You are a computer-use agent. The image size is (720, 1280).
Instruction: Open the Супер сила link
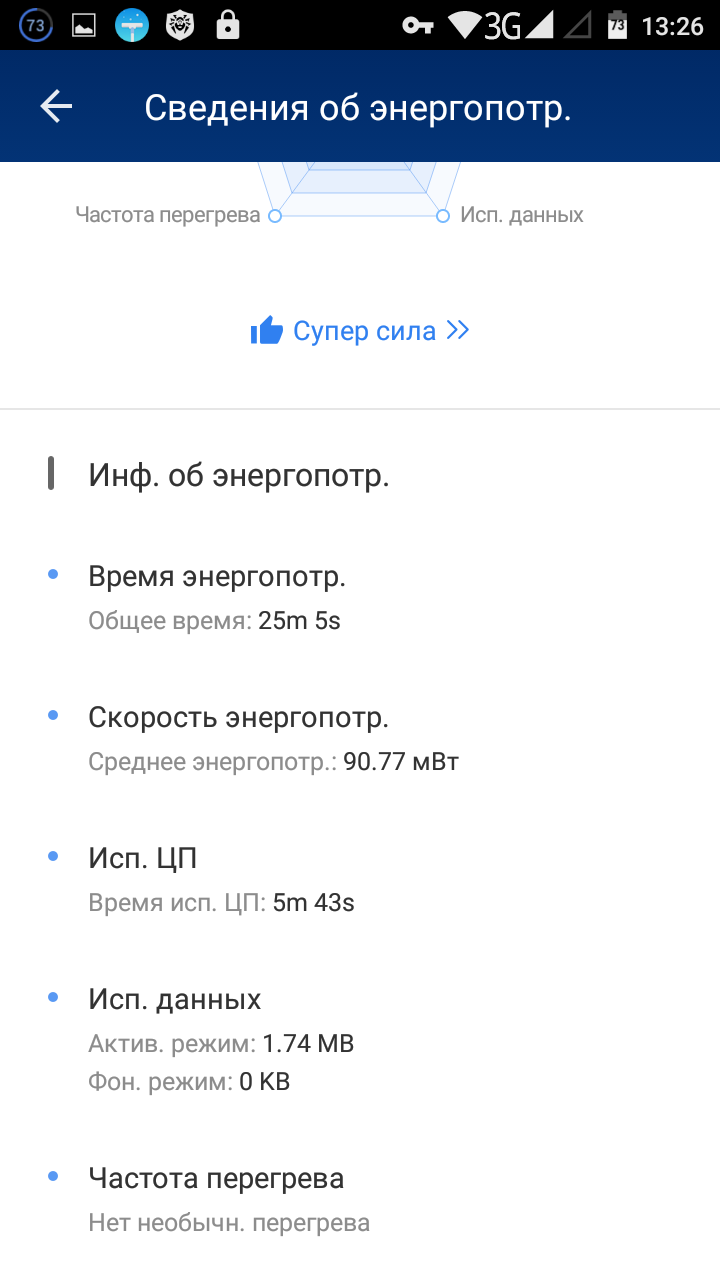pos(364,331)
